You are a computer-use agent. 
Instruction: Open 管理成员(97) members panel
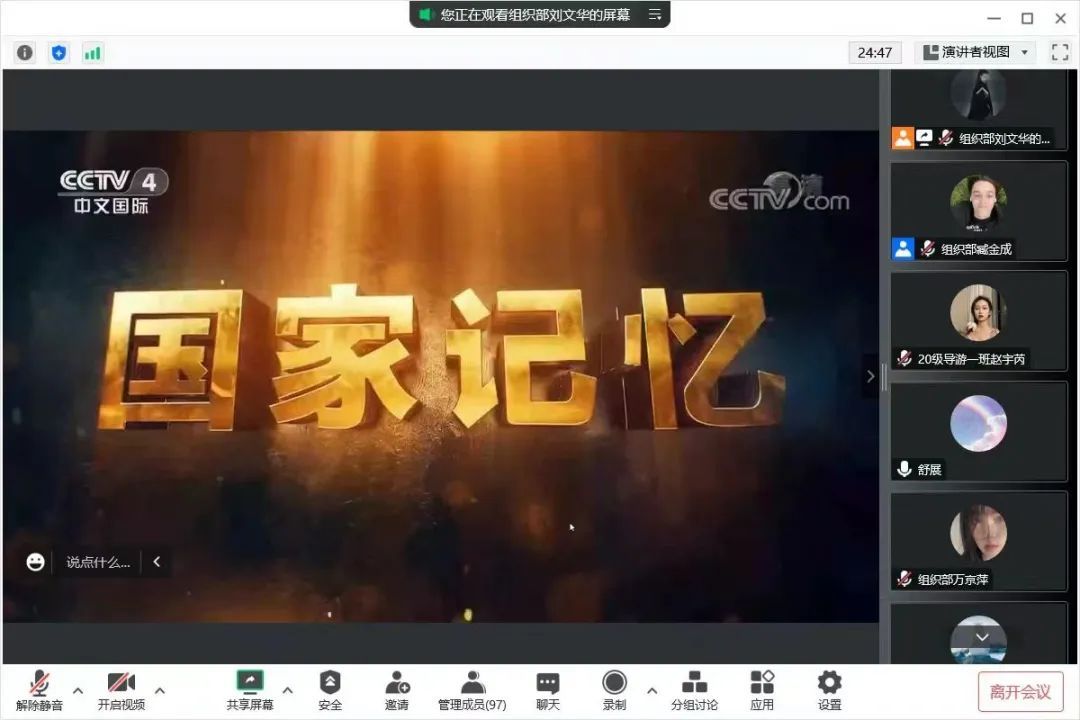[472, 690]
